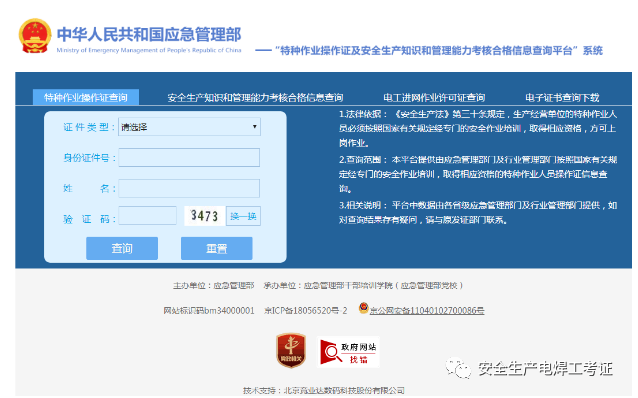The height and width of the screenshot is (398, 638).
Task: Refresh captcha with 换一换
Action: 243,216
